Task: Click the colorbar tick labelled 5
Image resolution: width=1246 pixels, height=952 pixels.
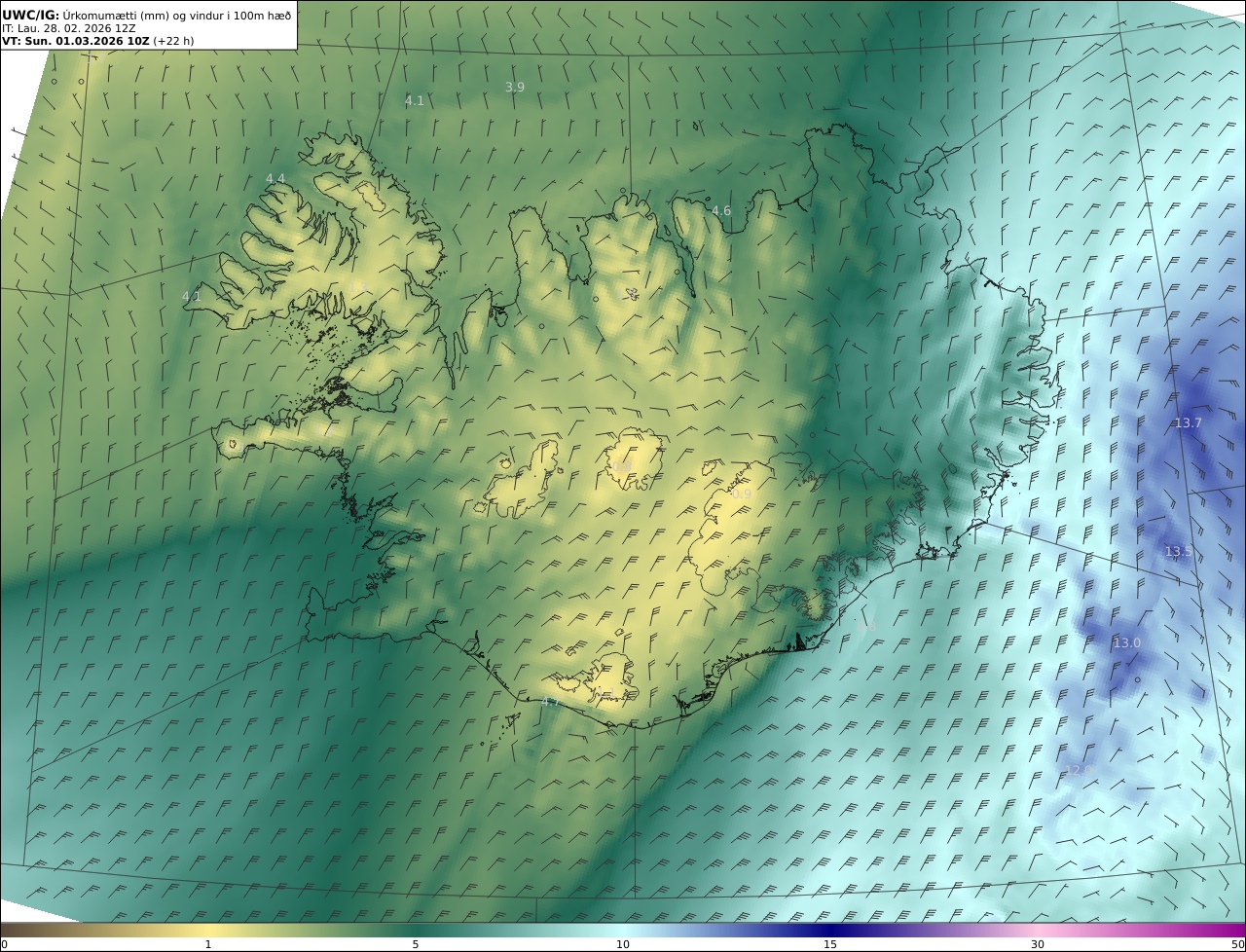Action: pyautogui.click(x=416, y=944)
